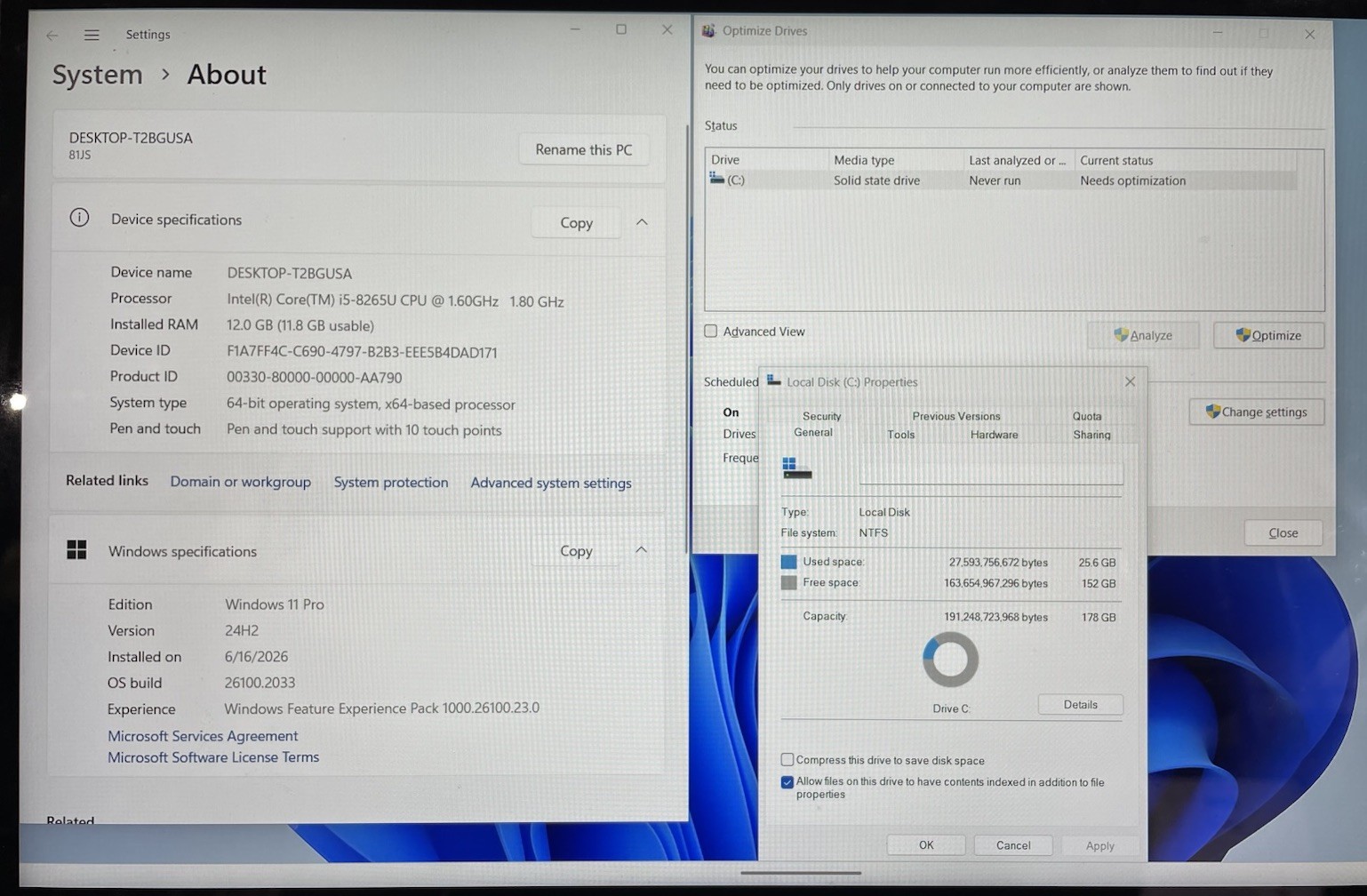Select the Product ID value 00330-80000-00000-AA790
Screen dimensions: 1367x896
pos(315,378)
